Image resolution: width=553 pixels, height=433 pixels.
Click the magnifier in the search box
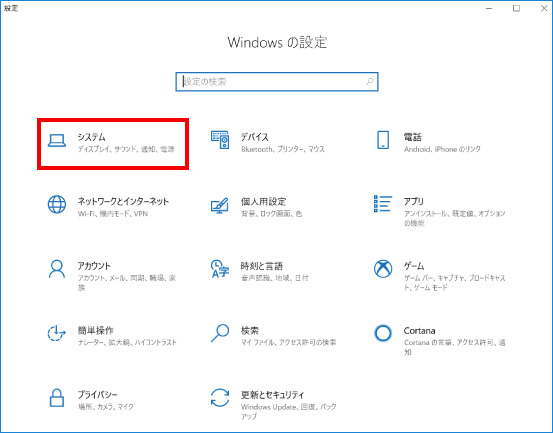coord(369,82)
